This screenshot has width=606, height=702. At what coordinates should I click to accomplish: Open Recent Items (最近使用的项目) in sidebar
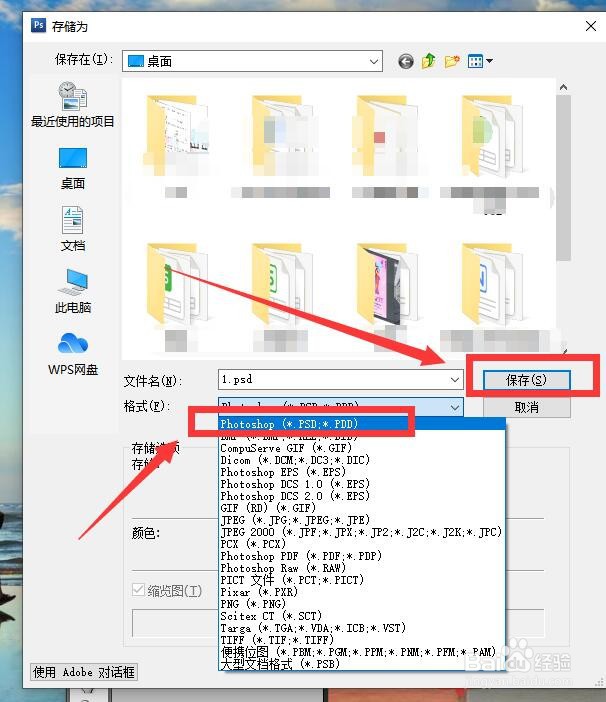coord(73,105)
